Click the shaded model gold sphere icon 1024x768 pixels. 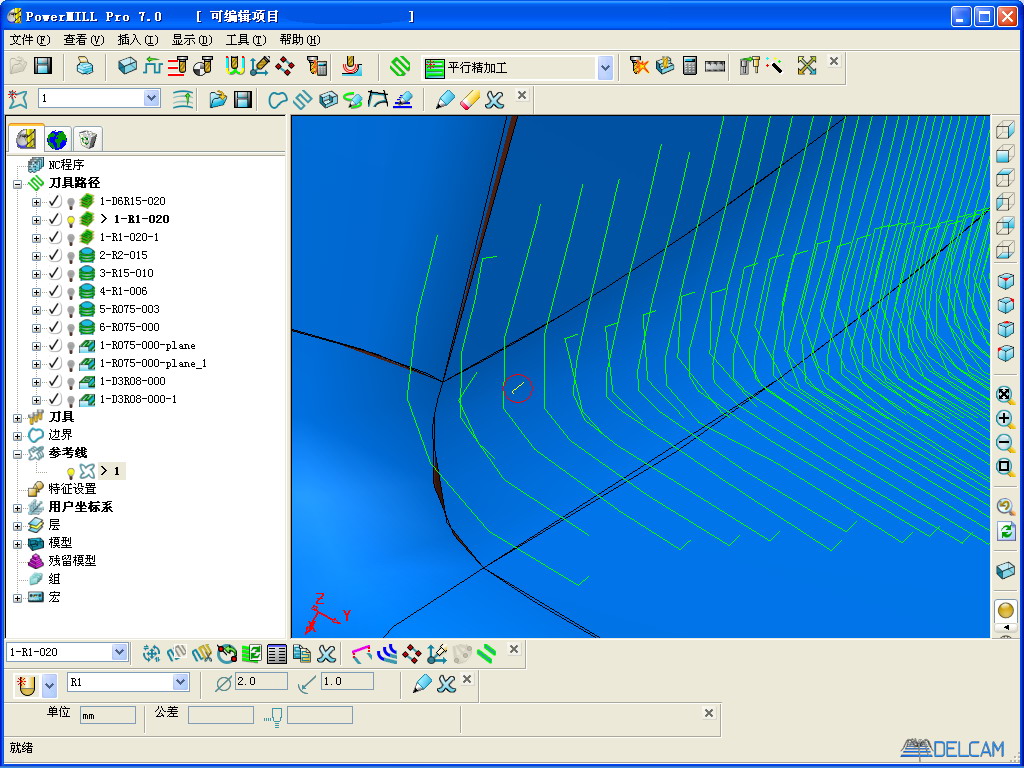(x=1006, y=611)
